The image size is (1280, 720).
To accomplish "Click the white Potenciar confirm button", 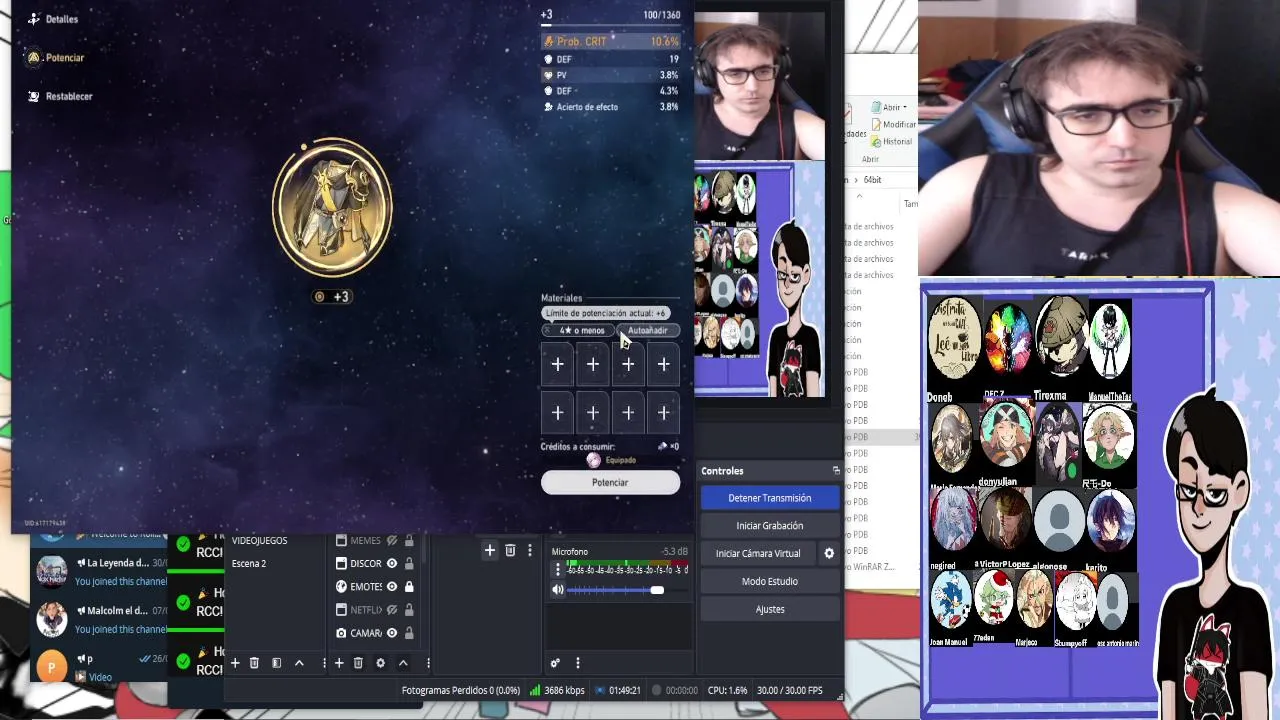I will point(610,482).
